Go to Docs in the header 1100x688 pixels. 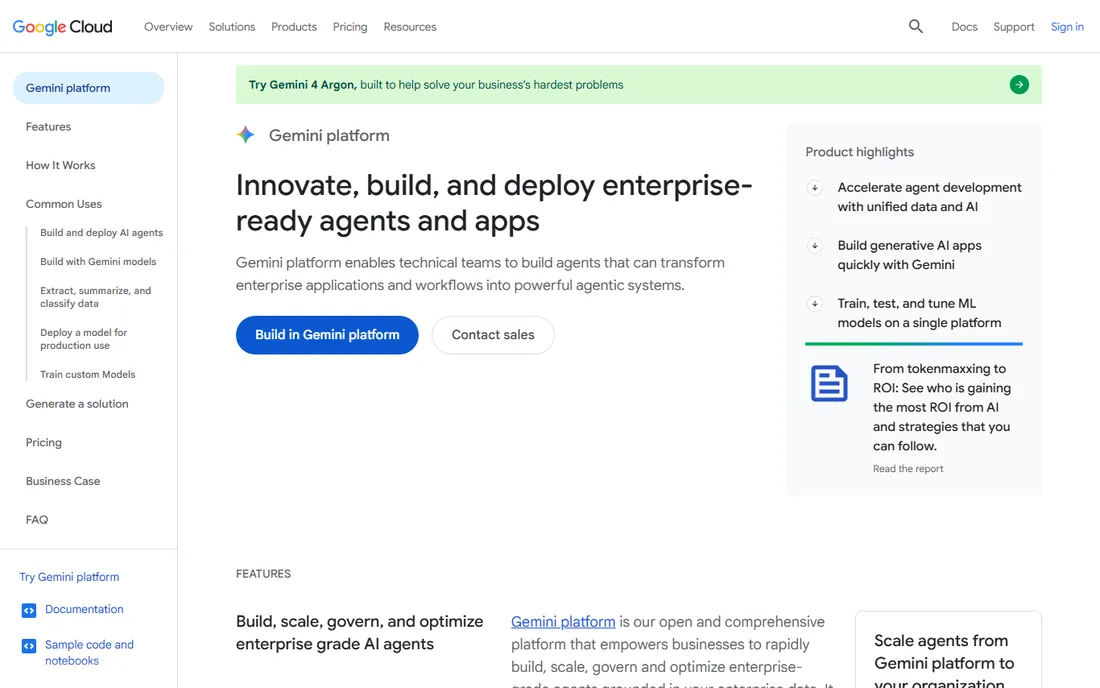(x=964, y=27)
